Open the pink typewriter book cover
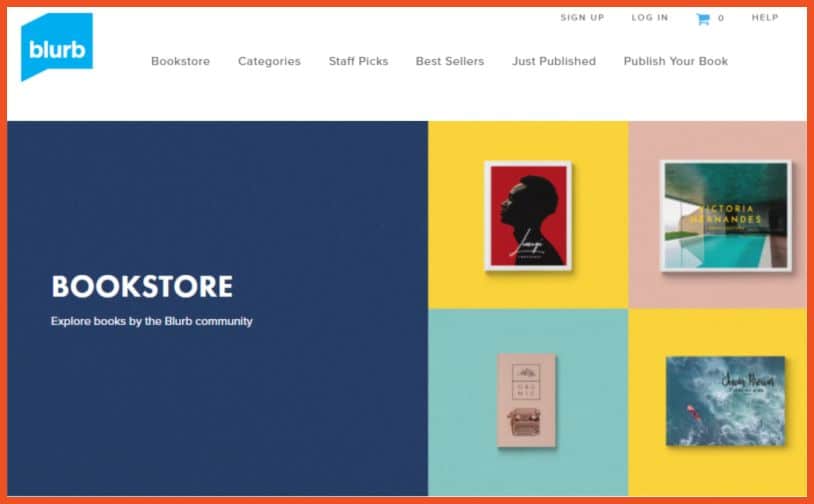The height and width of the screenshot is (504, 814). tap(526, 400)
